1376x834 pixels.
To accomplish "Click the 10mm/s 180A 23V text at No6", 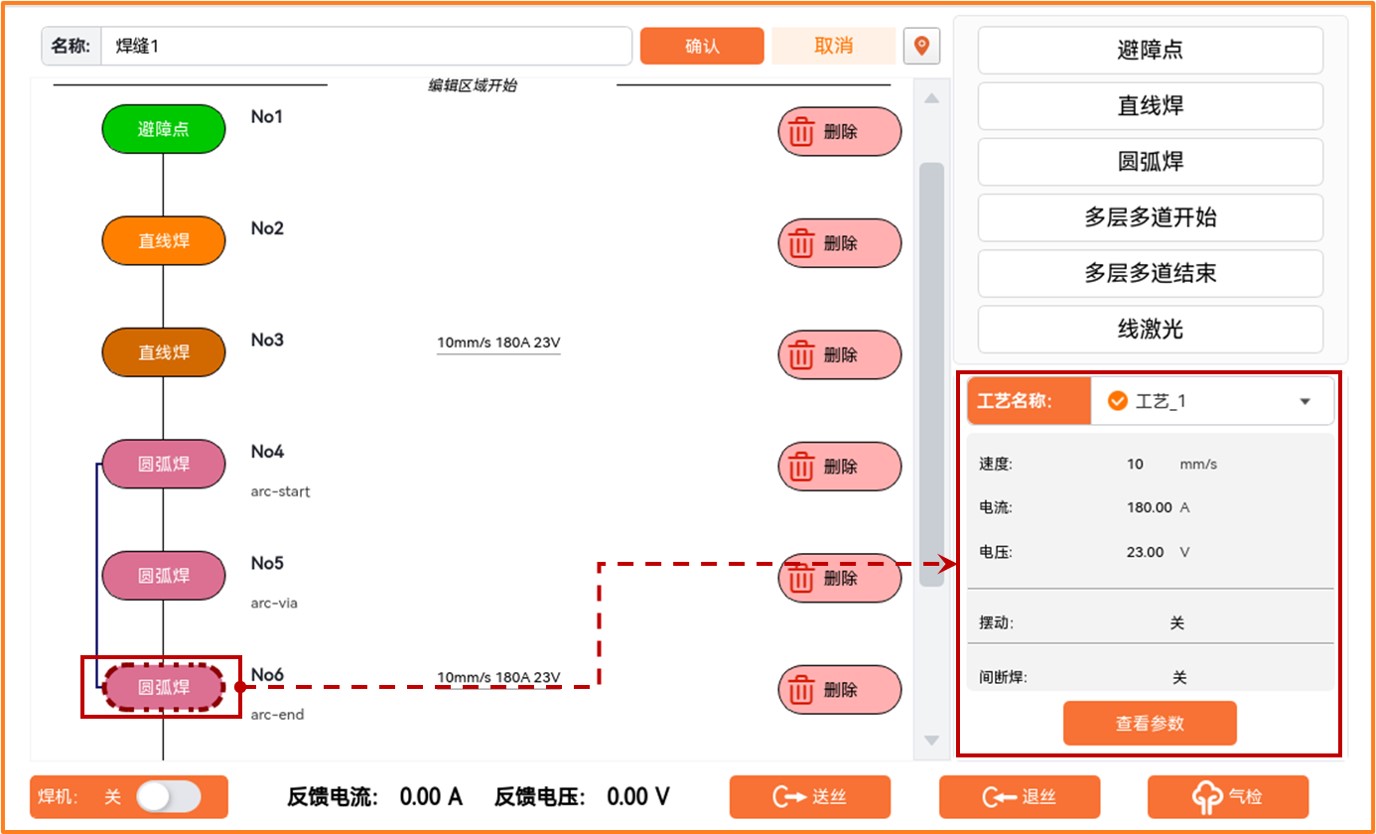I will (x=499, y=678).
